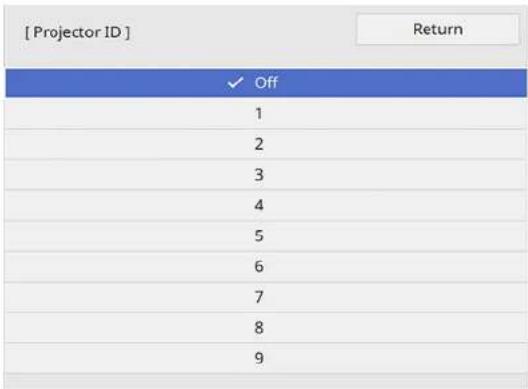
Task: Click the Return button
Action: pos(438,29)
